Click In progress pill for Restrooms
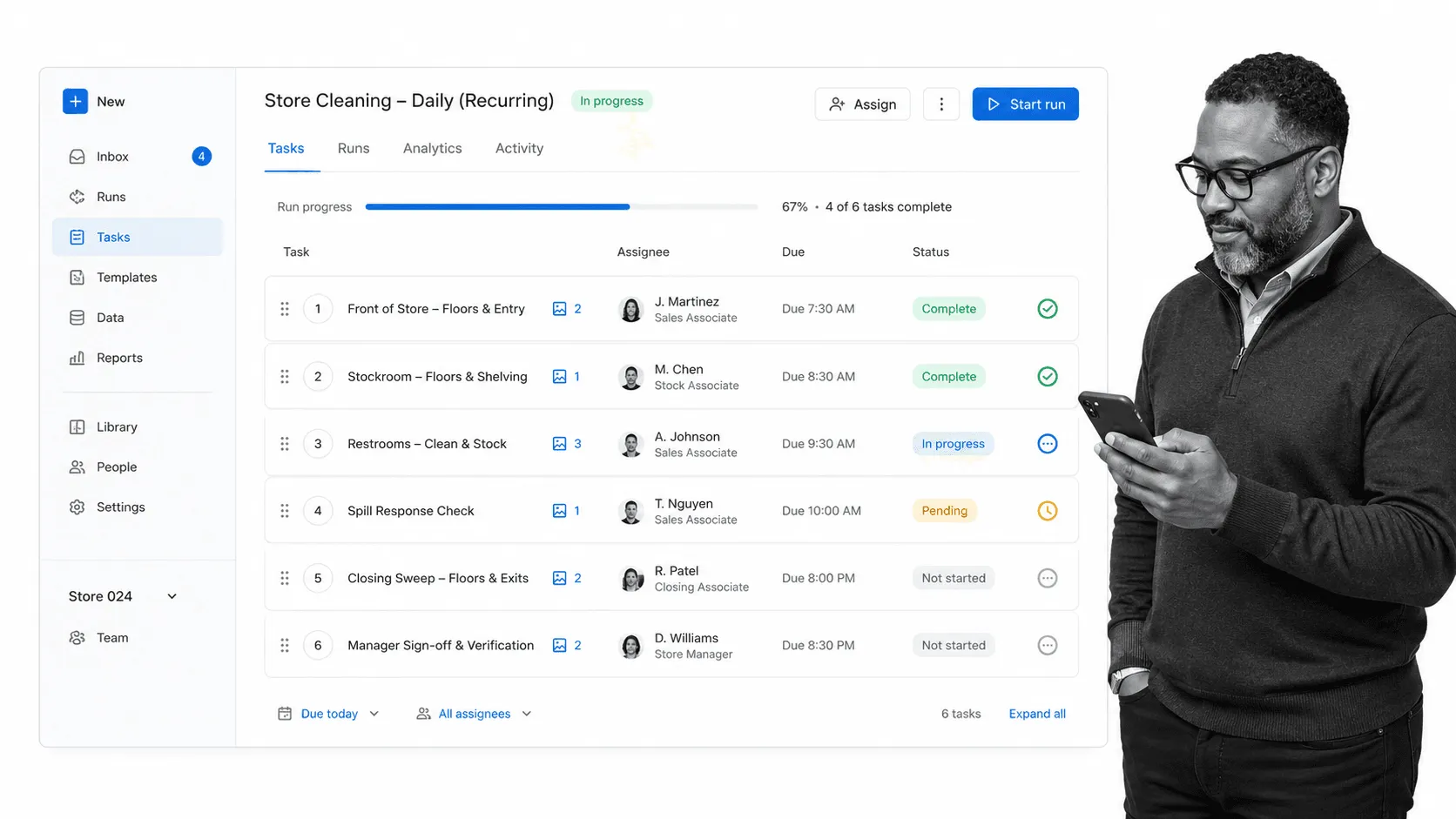The height and width of the screenshot is (819, 1456). tap(953, 444)
